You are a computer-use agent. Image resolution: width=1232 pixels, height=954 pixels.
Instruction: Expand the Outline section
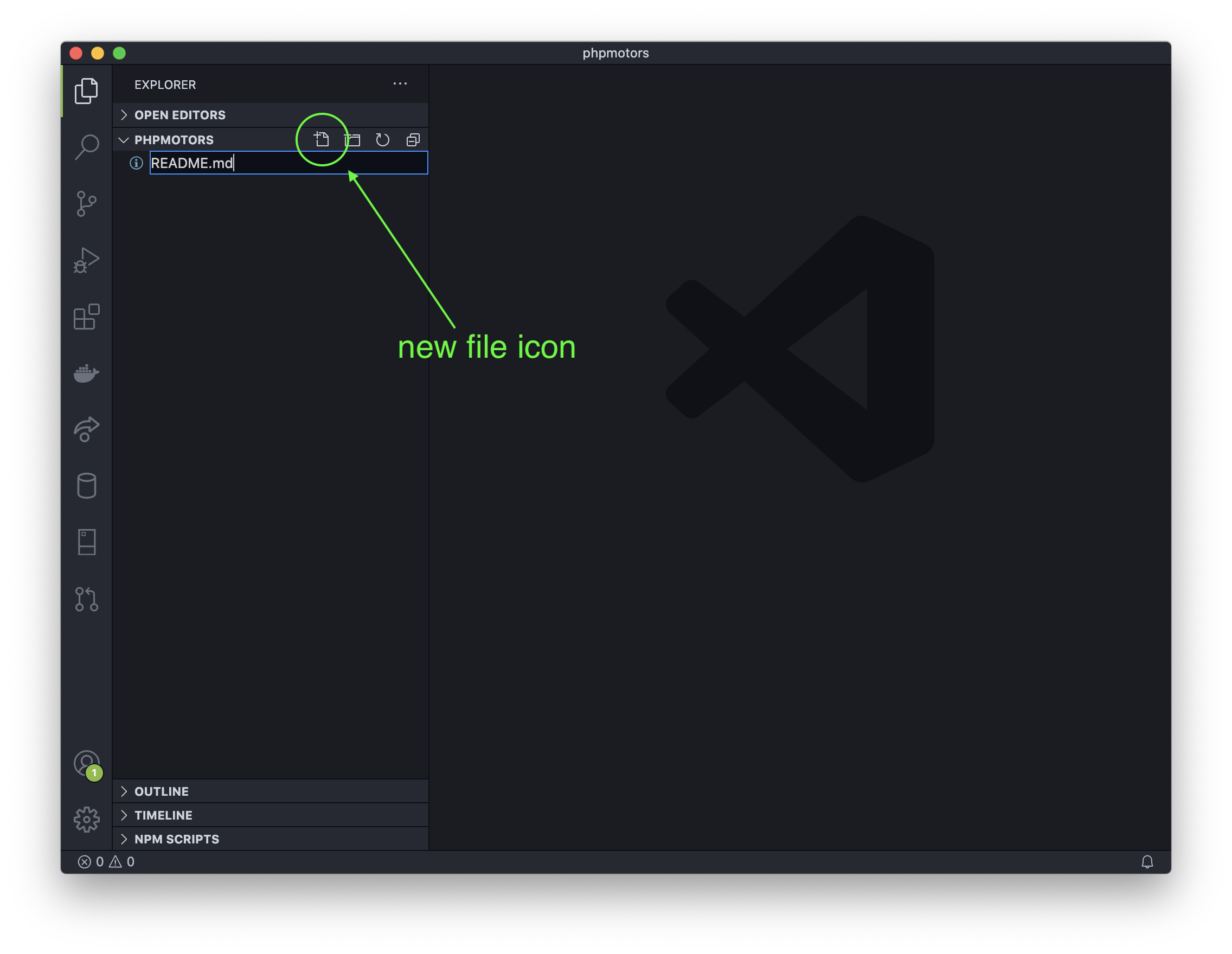(x=271, y=791)
